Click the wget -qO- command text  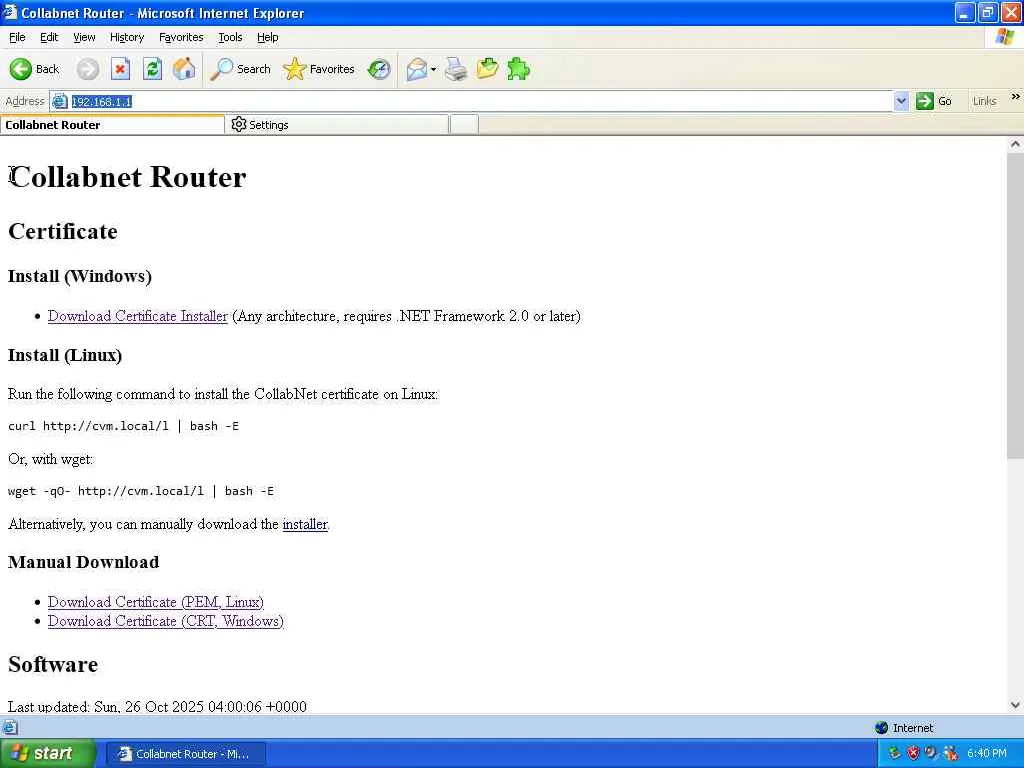[141, 491]
